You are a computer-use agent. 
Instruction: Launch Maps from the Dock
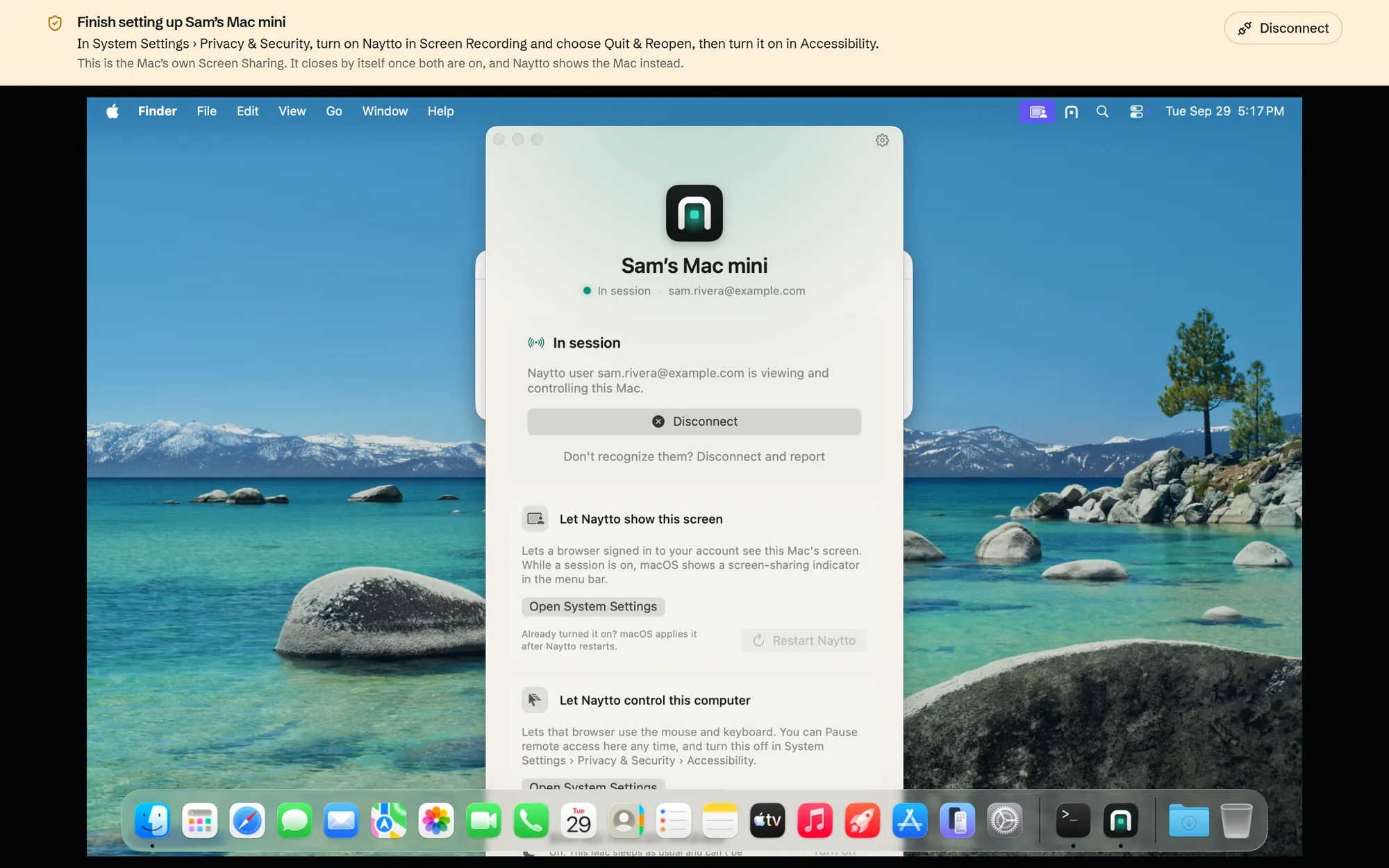coord(389,821)
